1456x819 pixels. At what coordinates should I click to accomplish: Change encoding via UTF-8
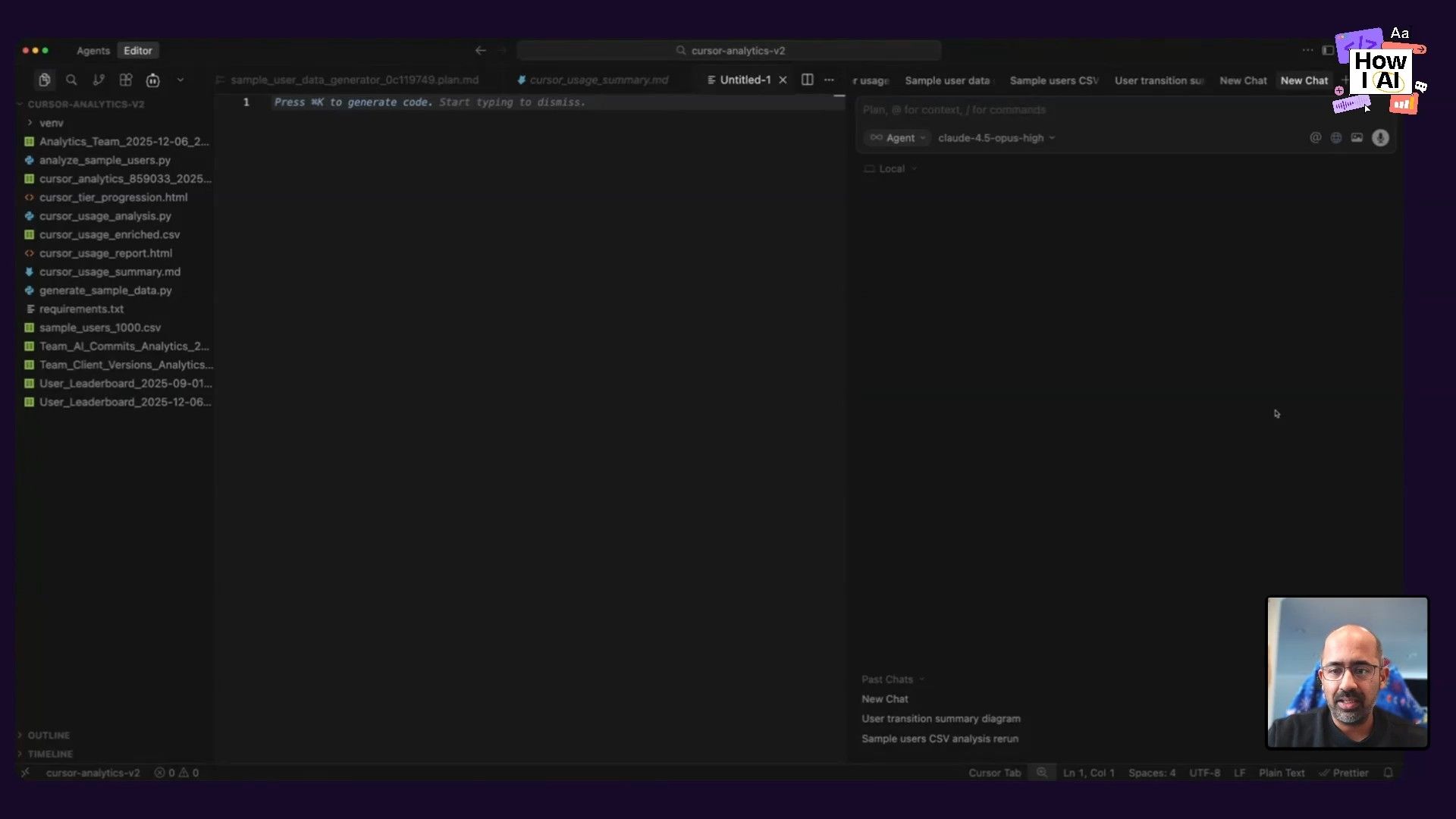coord(1204,773)
